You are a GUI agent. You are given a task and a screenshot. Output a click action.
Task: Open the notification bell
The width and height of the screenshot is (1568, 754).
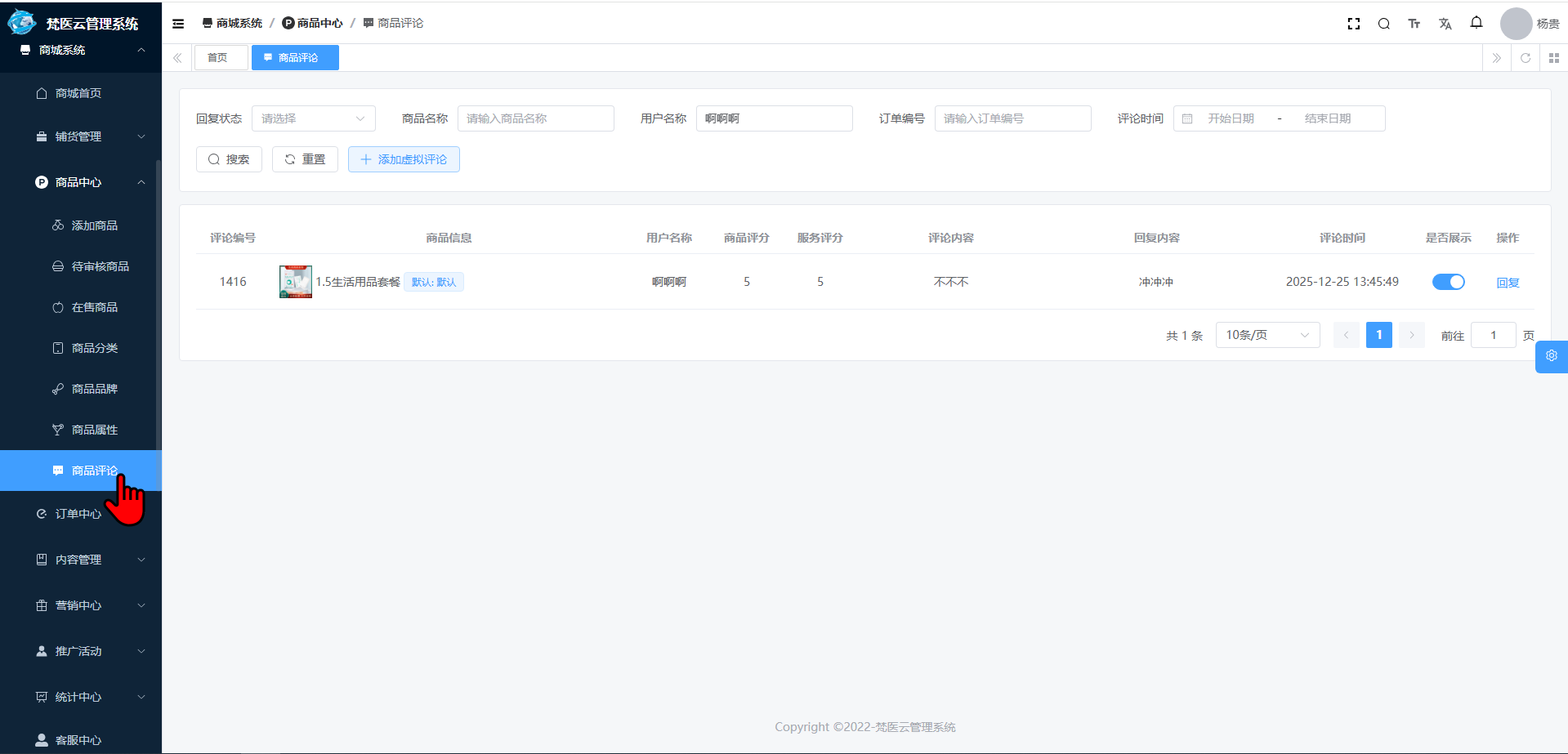click(x=1476, y=23)
